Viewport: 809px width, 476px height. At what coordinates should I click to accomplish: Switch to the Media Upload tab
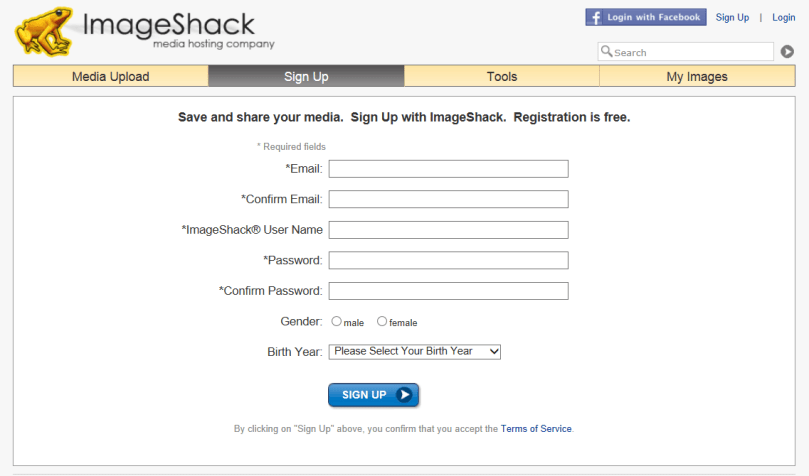[110, 77]
